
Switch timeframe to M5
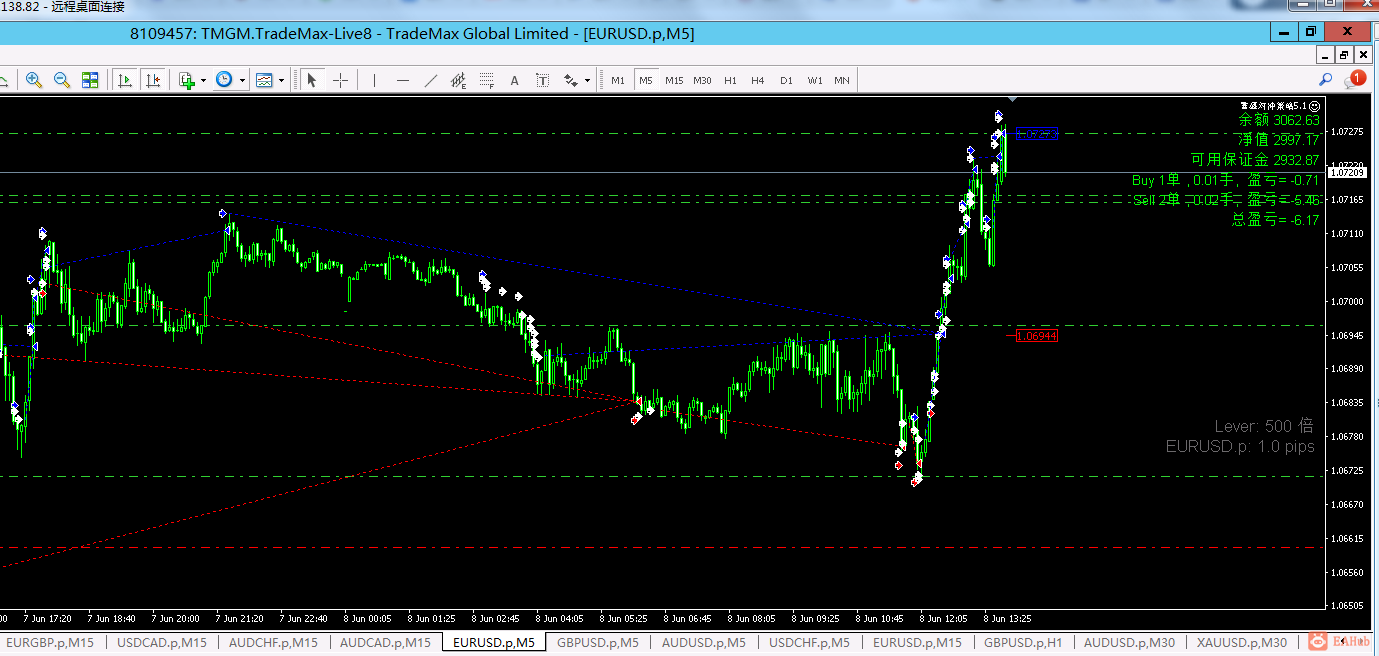646,80
